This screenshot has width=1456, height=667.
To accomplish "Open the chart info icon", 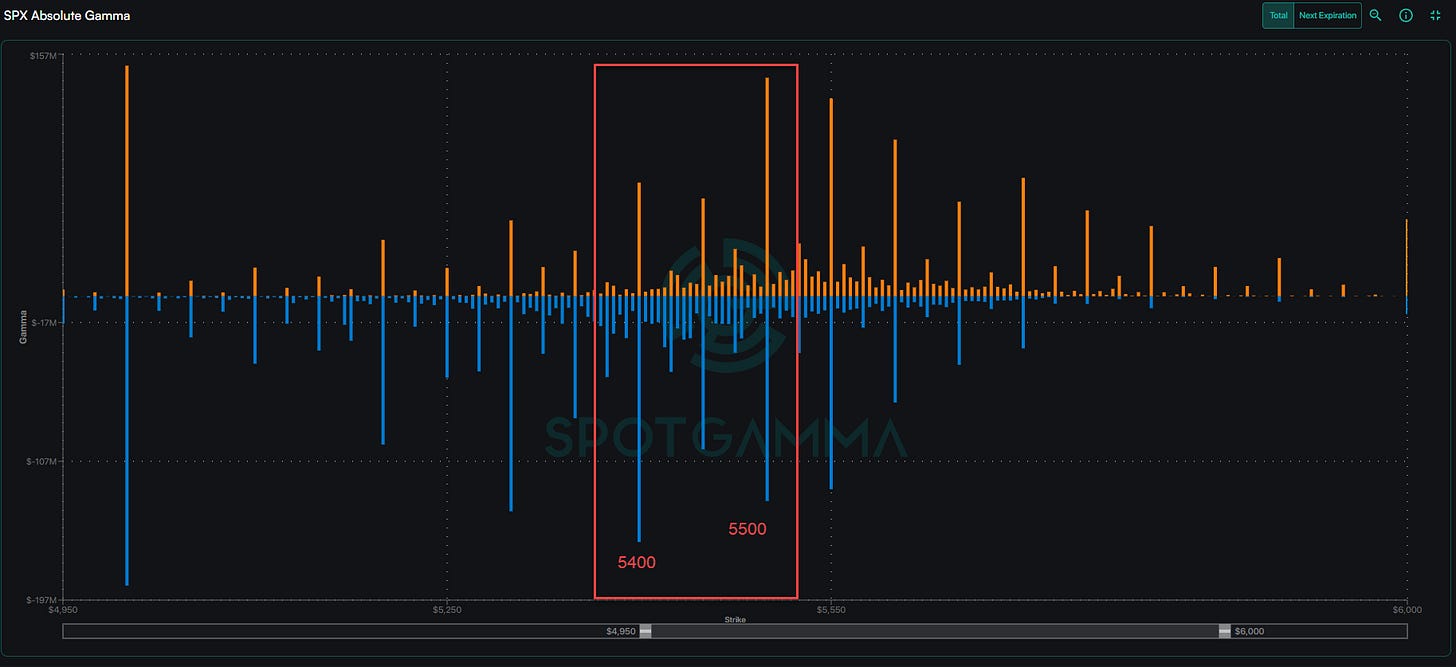I will [x=1405, y=16].
